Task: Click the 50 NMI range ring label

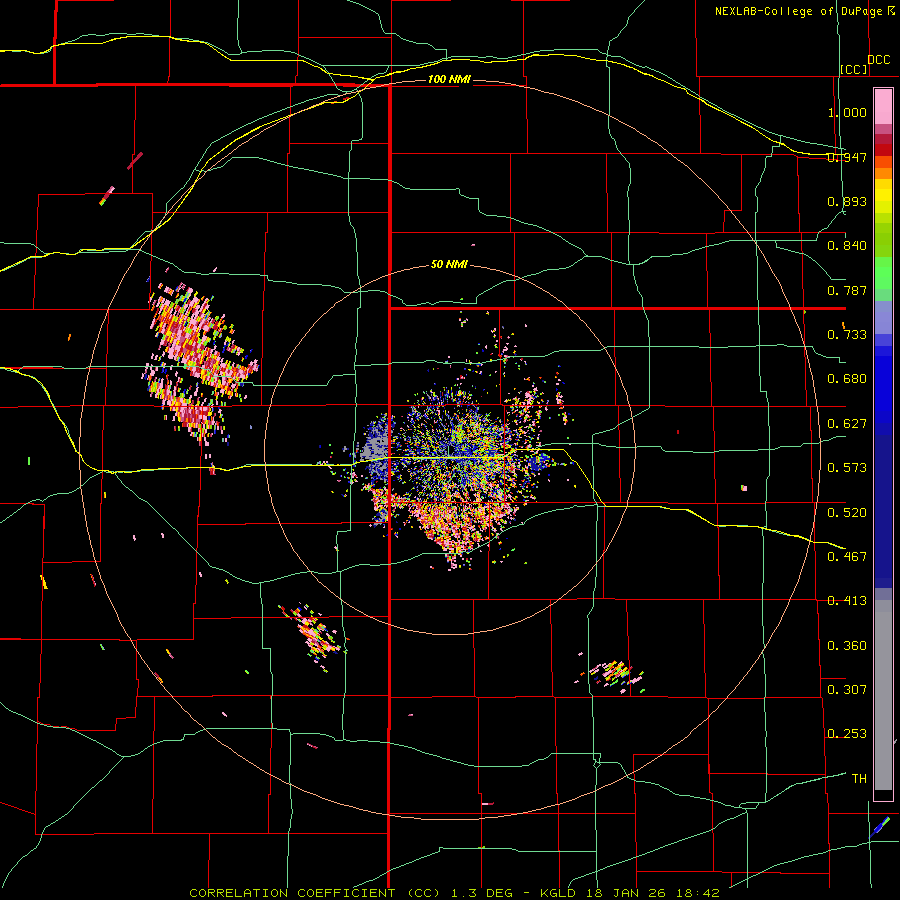Action: click(449, 265)
